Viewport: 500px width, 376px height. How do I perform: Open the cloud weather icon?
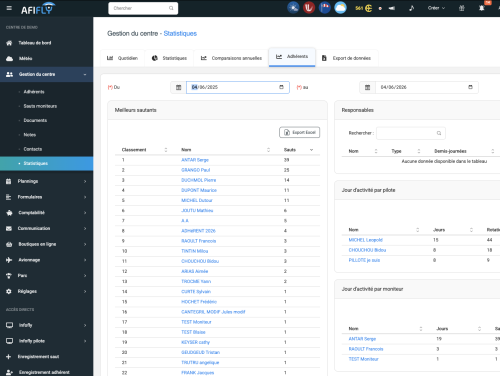(x=340, y=8)
